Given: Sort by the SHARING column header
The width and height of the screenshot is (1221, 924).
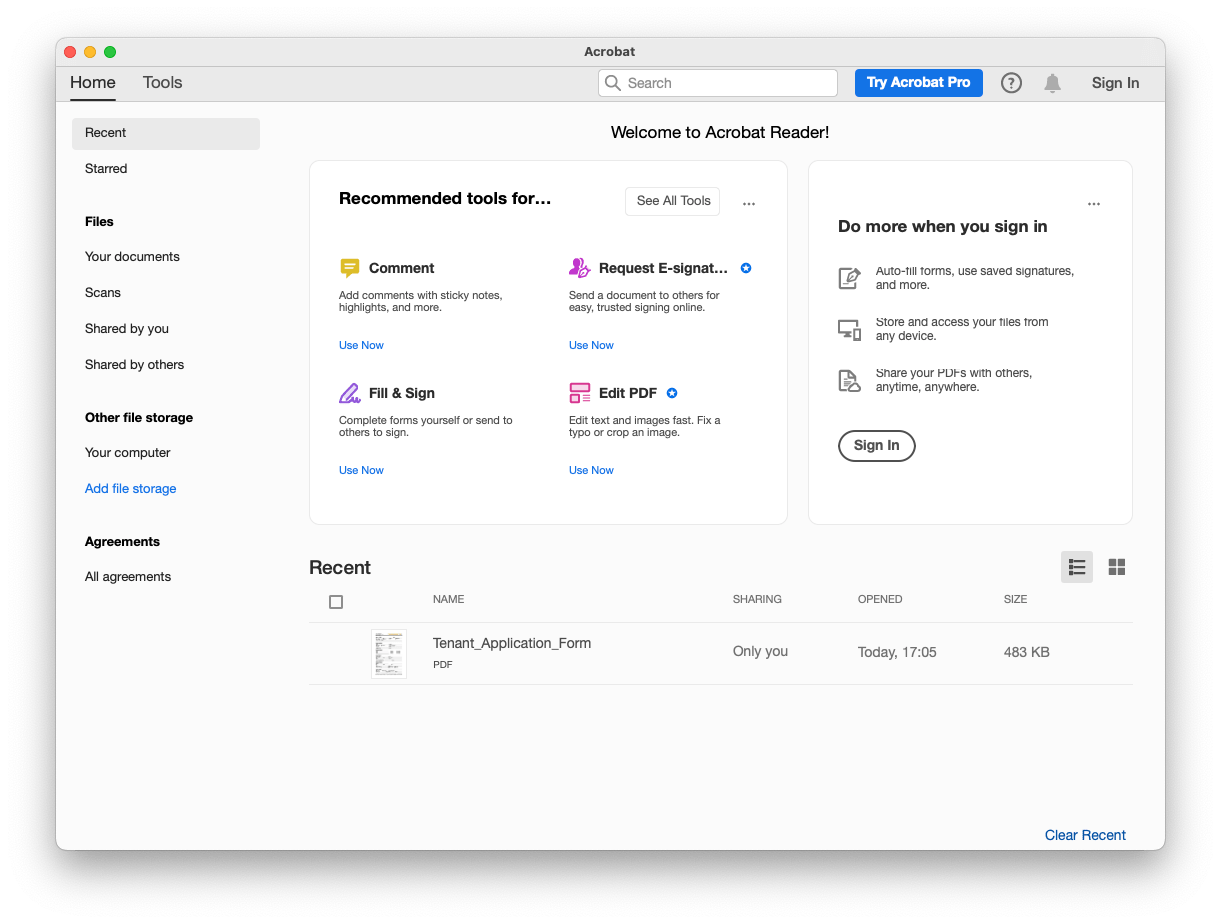Looking at the screenshot, I should (757, 600).
